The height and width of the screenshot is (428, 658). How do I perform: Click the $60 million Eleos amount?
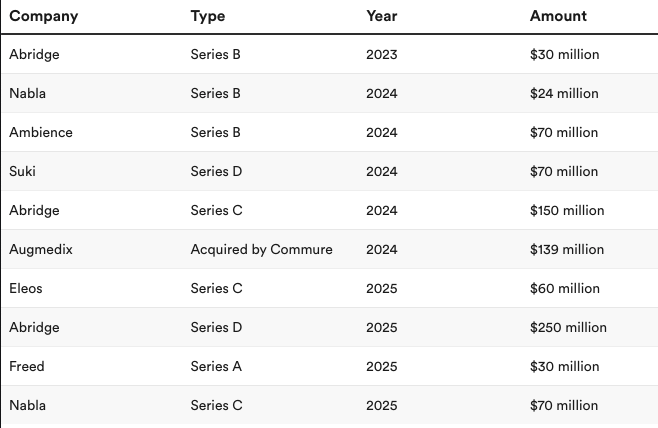tap(564, 288)
